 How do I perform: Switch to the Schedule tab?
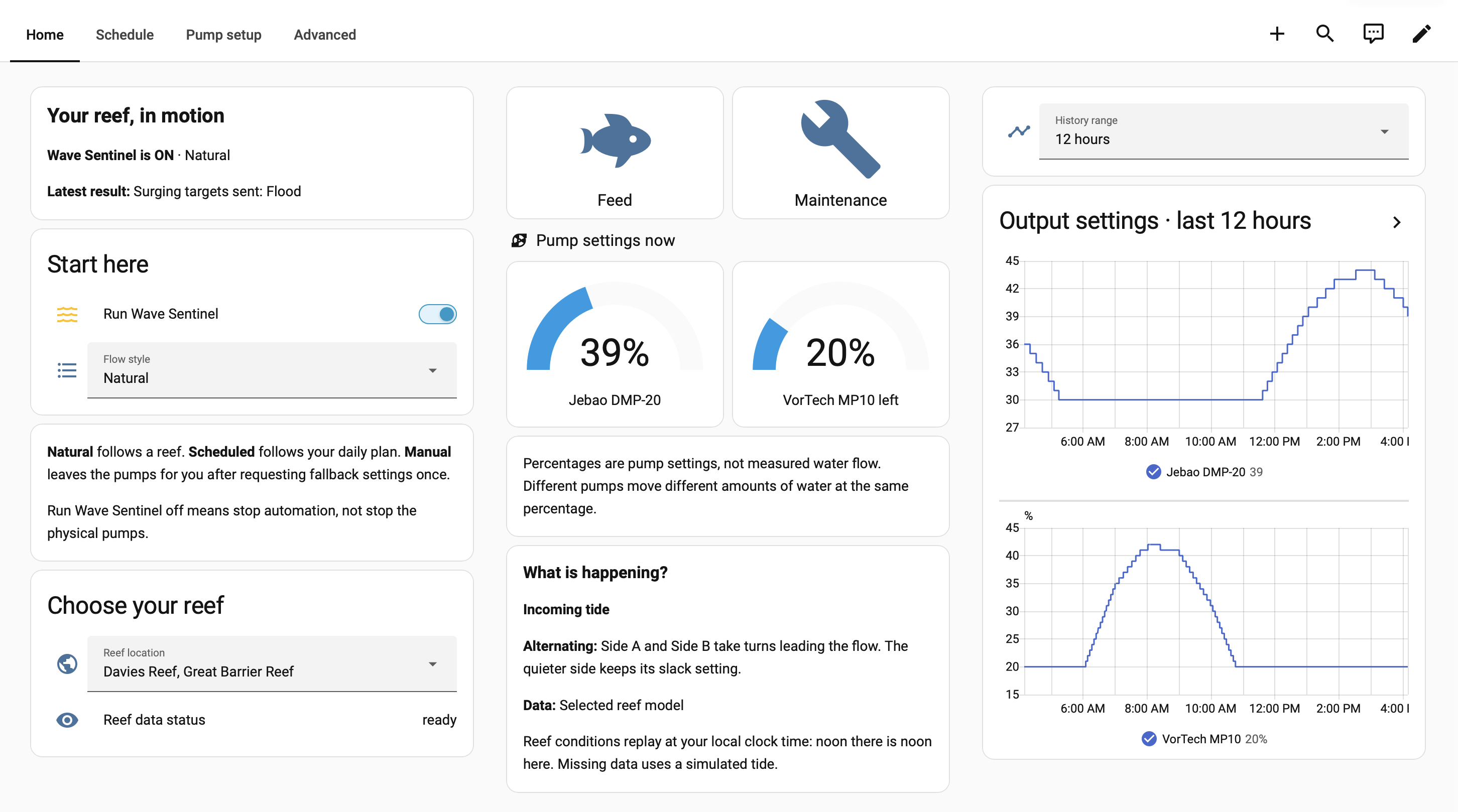tap(125, 35)
